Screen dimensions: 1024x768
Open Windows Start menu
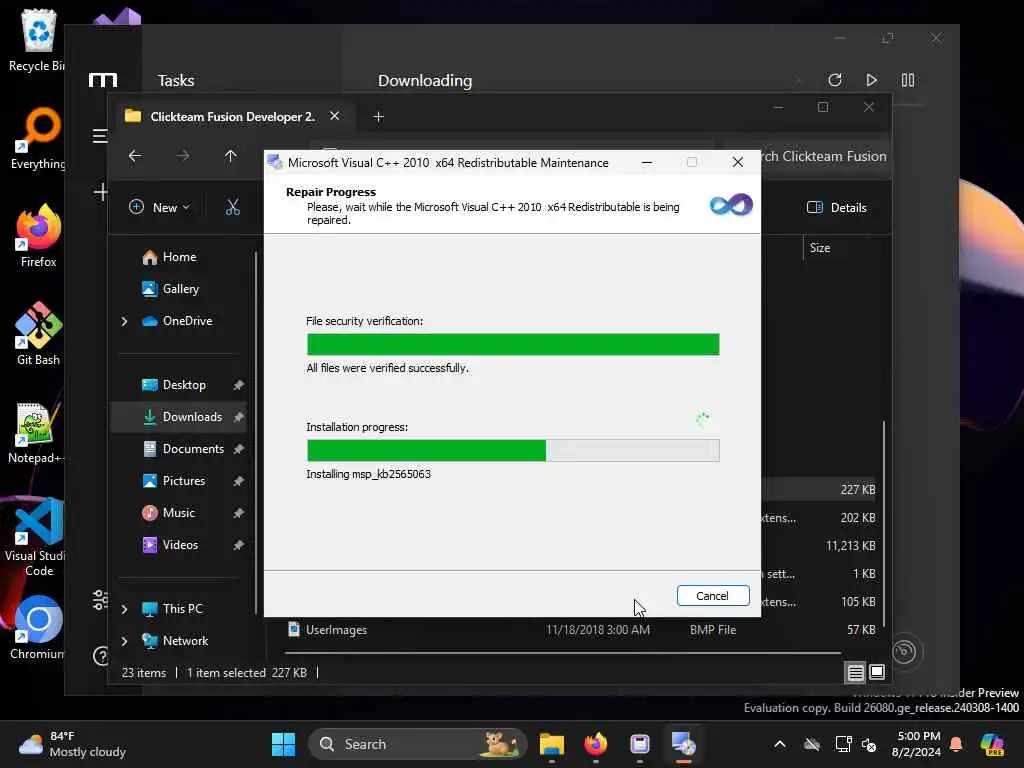tap(283, 744)
